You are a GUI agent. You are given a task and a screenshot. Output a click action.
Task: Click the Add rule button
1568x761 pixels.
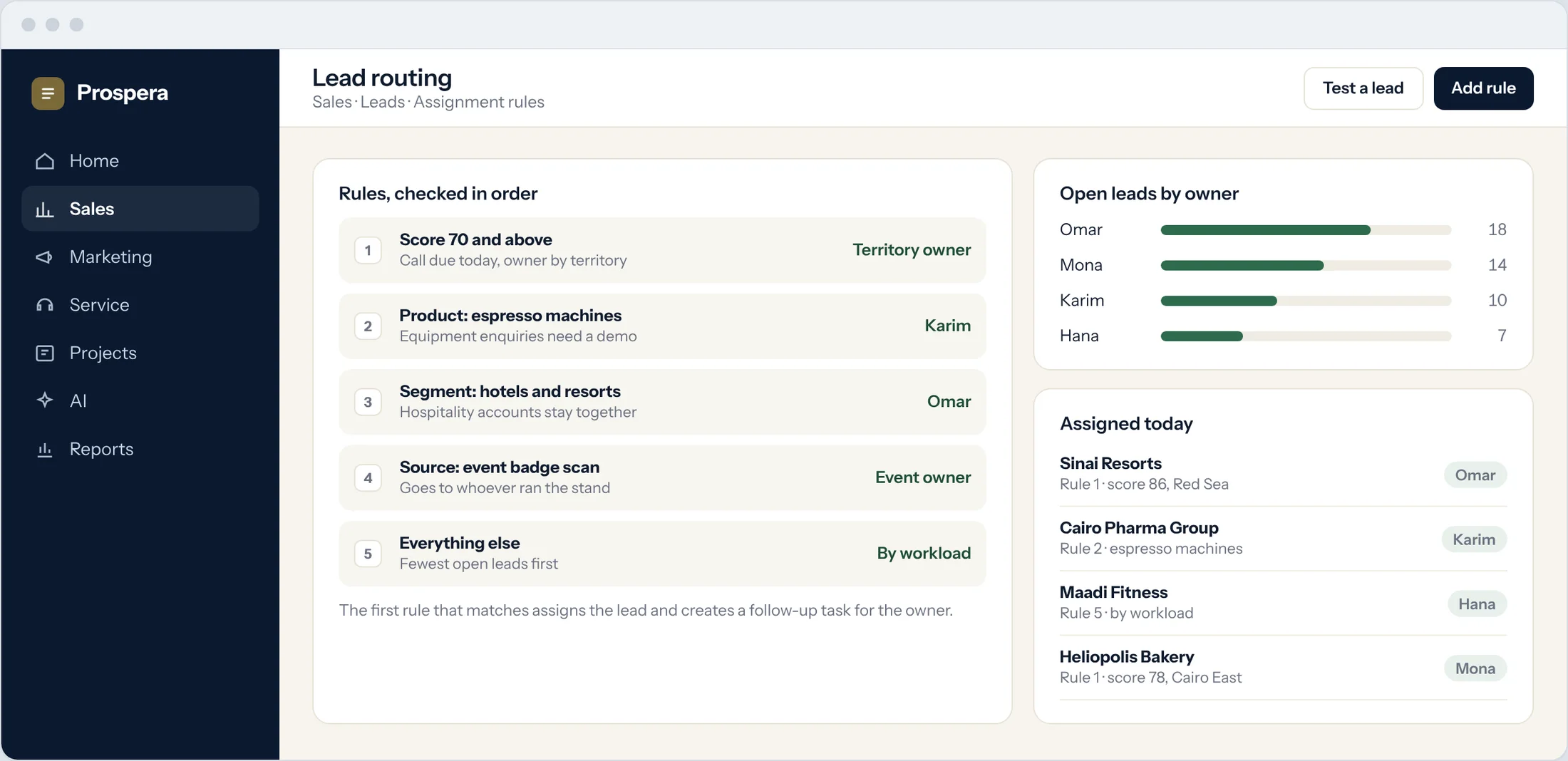click(1483, 88)
